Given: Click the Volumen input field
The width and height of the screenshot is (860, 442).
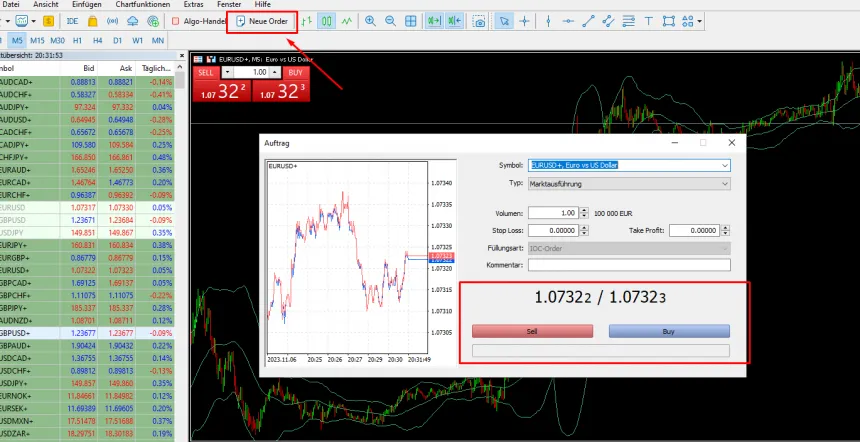Looking at the screenshot, I should click(553, 213).
